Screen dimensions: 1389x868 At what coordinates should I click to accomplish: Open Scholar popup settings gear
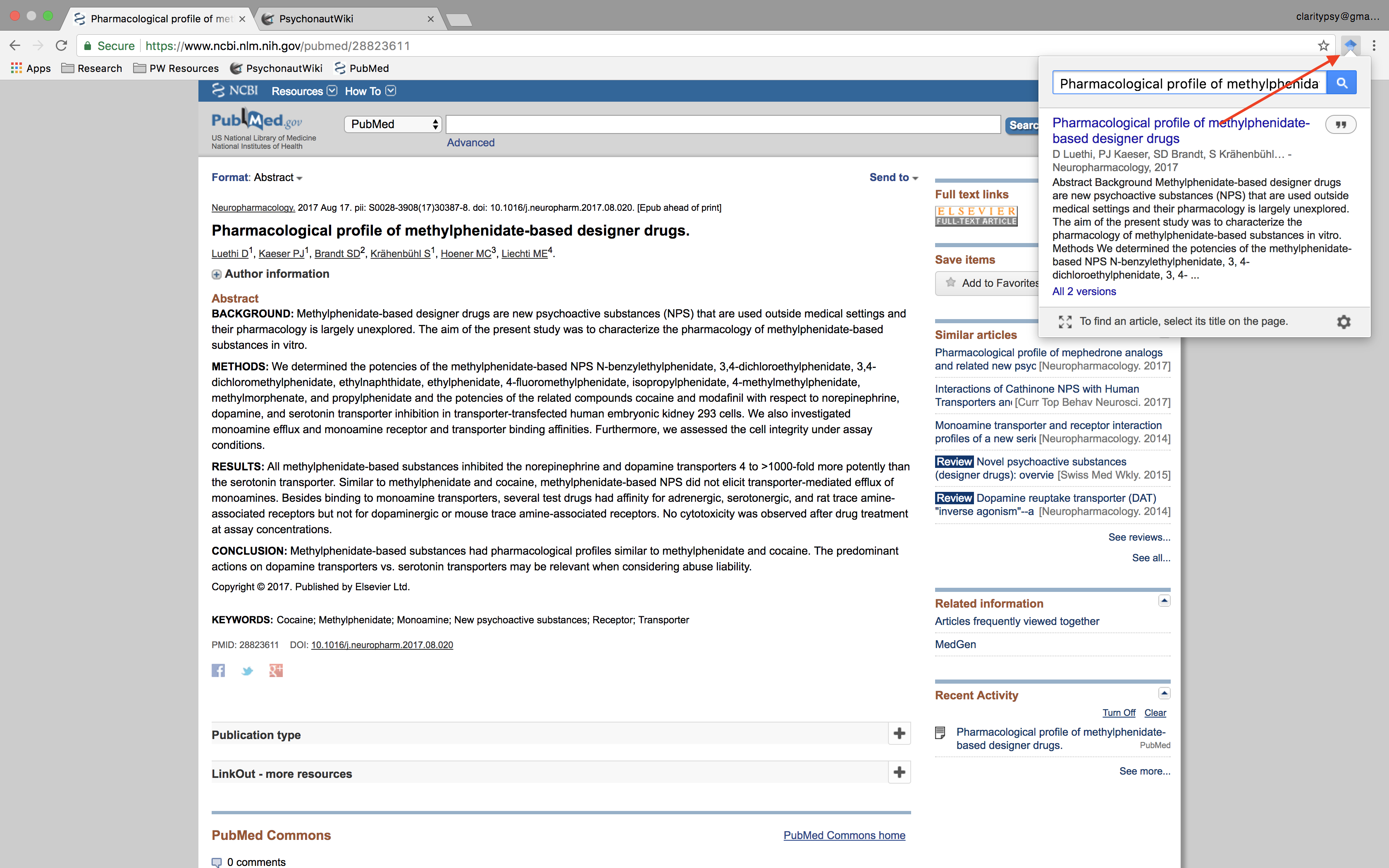[1344, 322]
